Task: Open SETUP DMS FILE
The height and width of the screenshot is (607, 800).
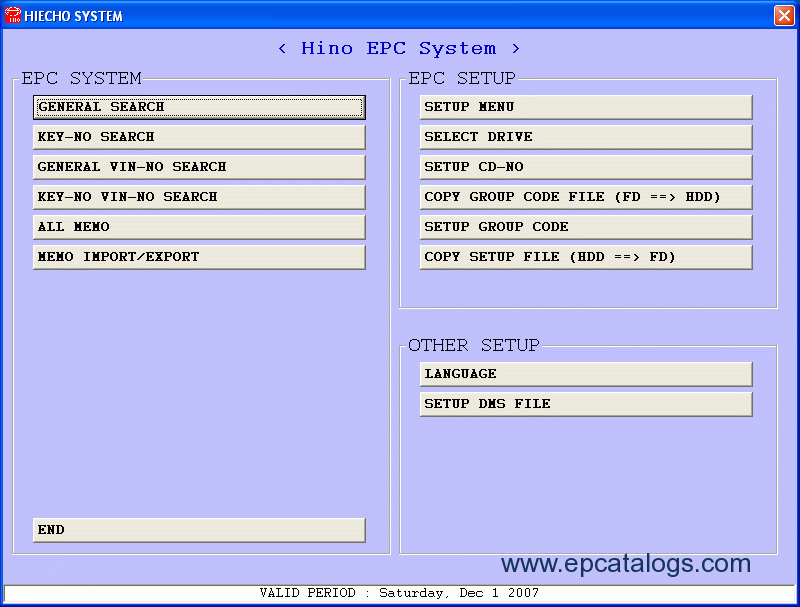Action: click(586, 404)
